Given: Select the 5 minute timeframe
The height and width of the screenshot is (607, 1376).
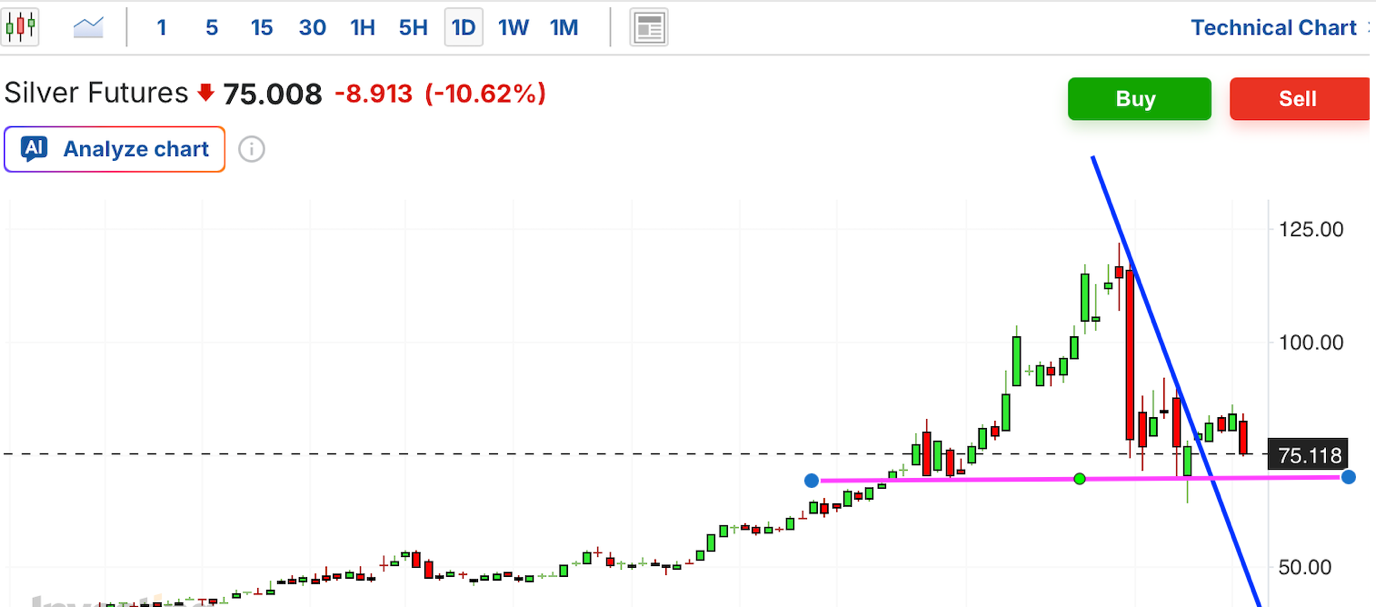Looking at the screenshot, I should click(x=212, y=27).
